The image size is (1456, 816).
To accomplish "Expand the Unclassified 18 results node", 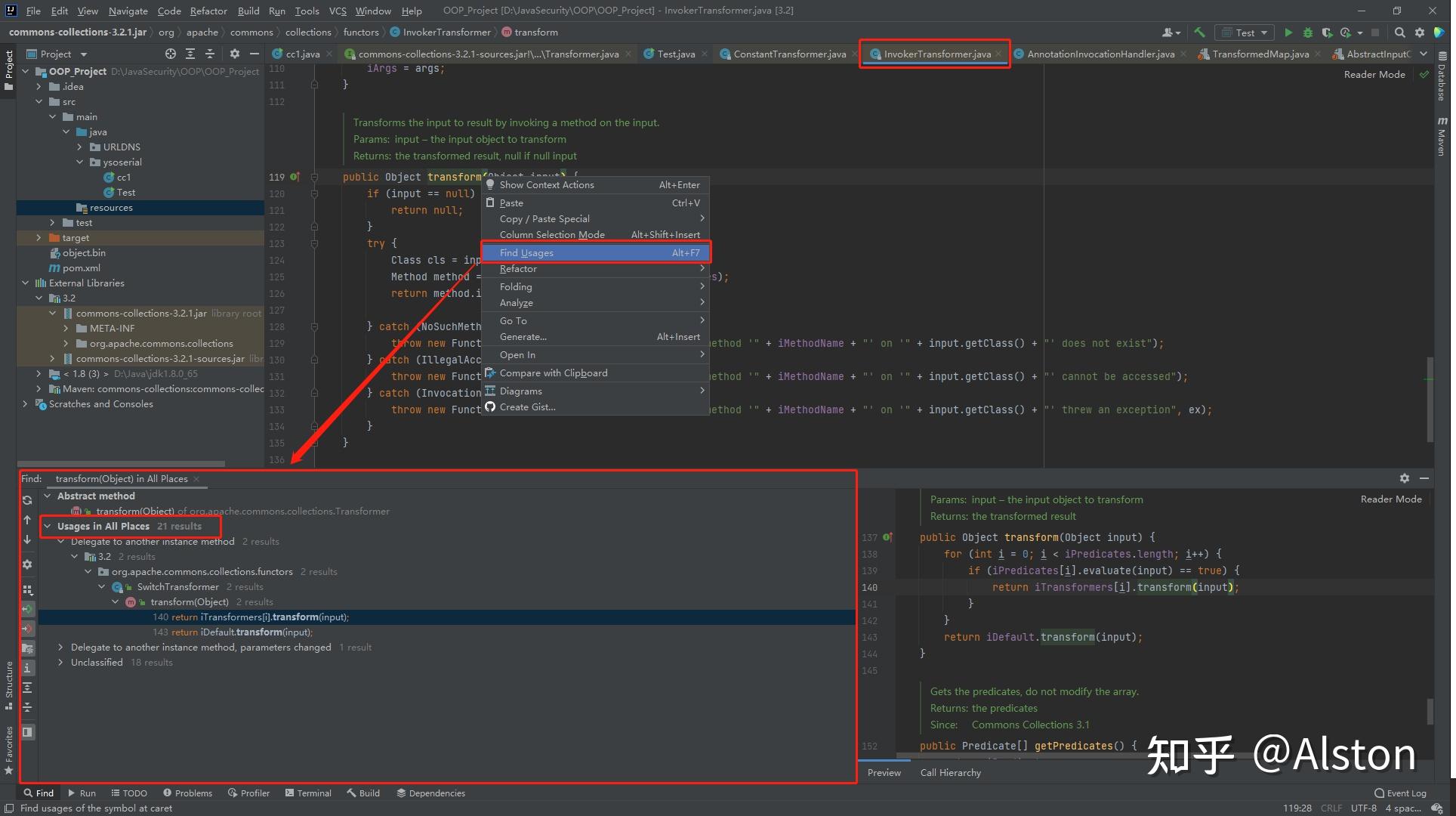I will [60, 663].
